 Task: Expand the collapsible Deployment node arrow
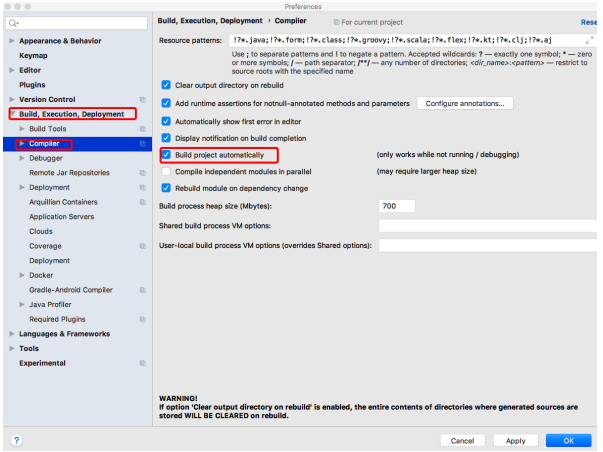click(22, 187)
